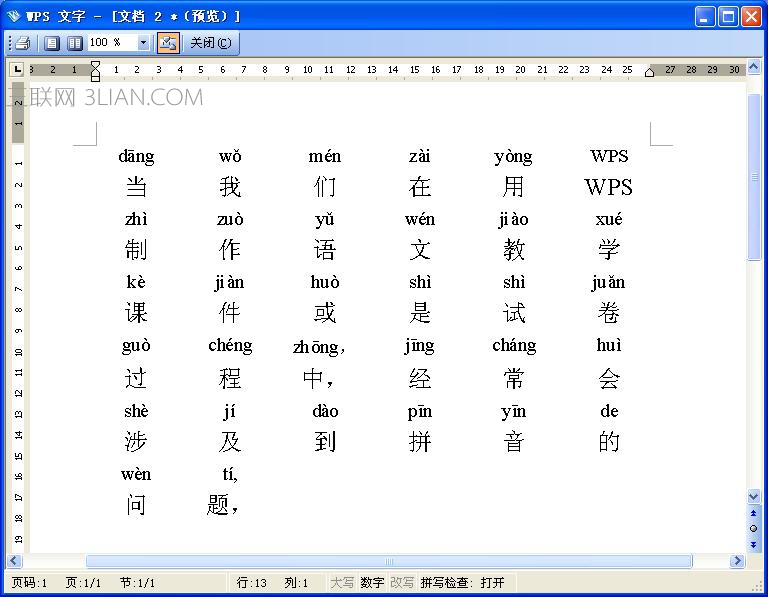Click the 行:13 status bar entry
The width and height of the screenshot is (768, 597).
pos(252,583)
